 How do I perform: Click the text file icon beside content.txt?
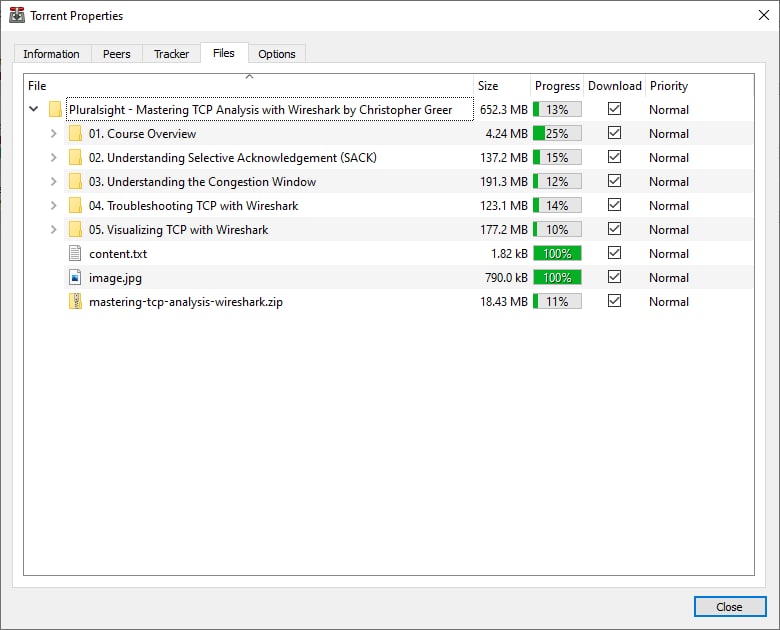75,253
